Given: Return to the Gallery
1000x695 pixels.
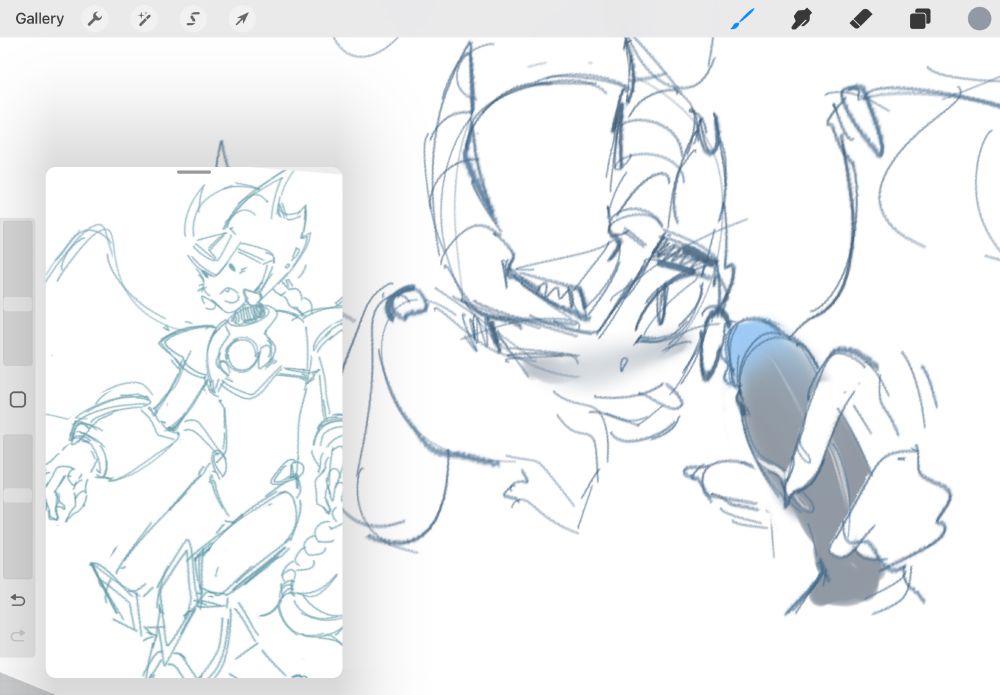Looking at the screenshot, I should pyautogui.click(x=40, y=18).
